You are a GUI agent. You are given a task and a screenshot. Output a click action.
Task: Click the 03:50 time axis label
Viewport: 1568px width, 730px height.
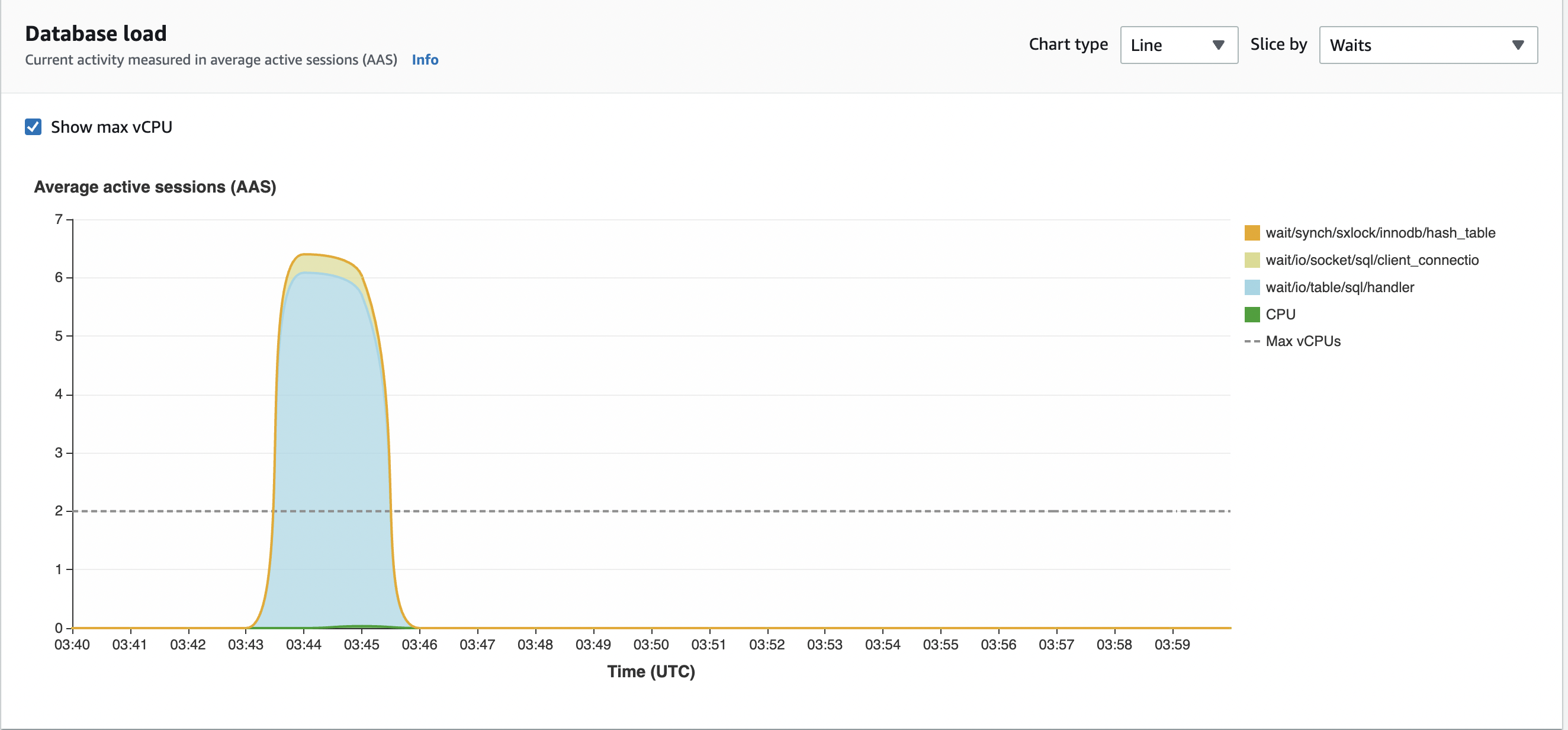tap(651, 644)
